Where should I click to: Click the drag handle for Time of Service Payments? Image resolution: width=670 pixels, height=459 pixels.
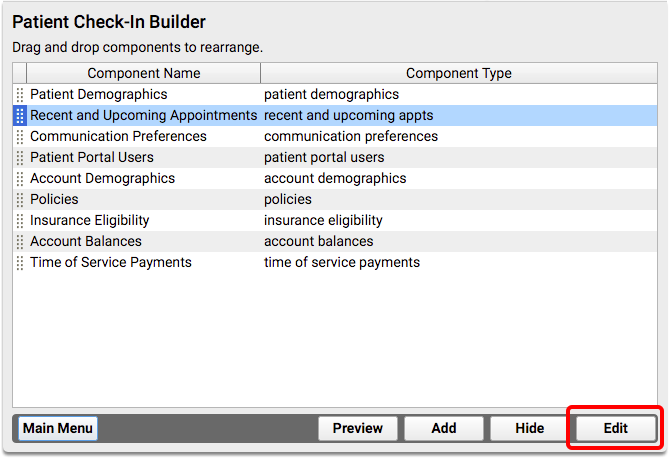click(x=20, y=262)
